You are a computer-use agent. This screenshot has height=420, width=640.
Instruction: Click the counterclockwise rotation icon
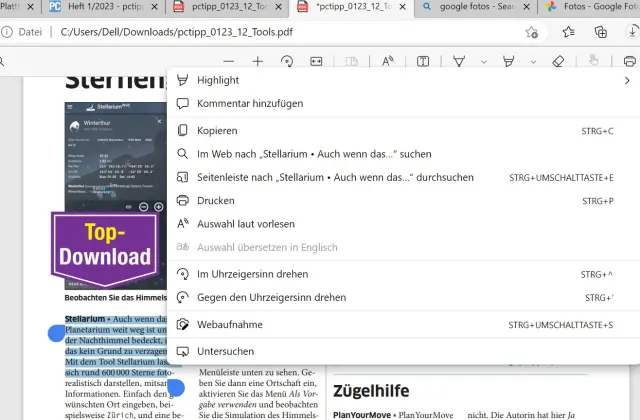pyautogui.click(x=183, y=298)
